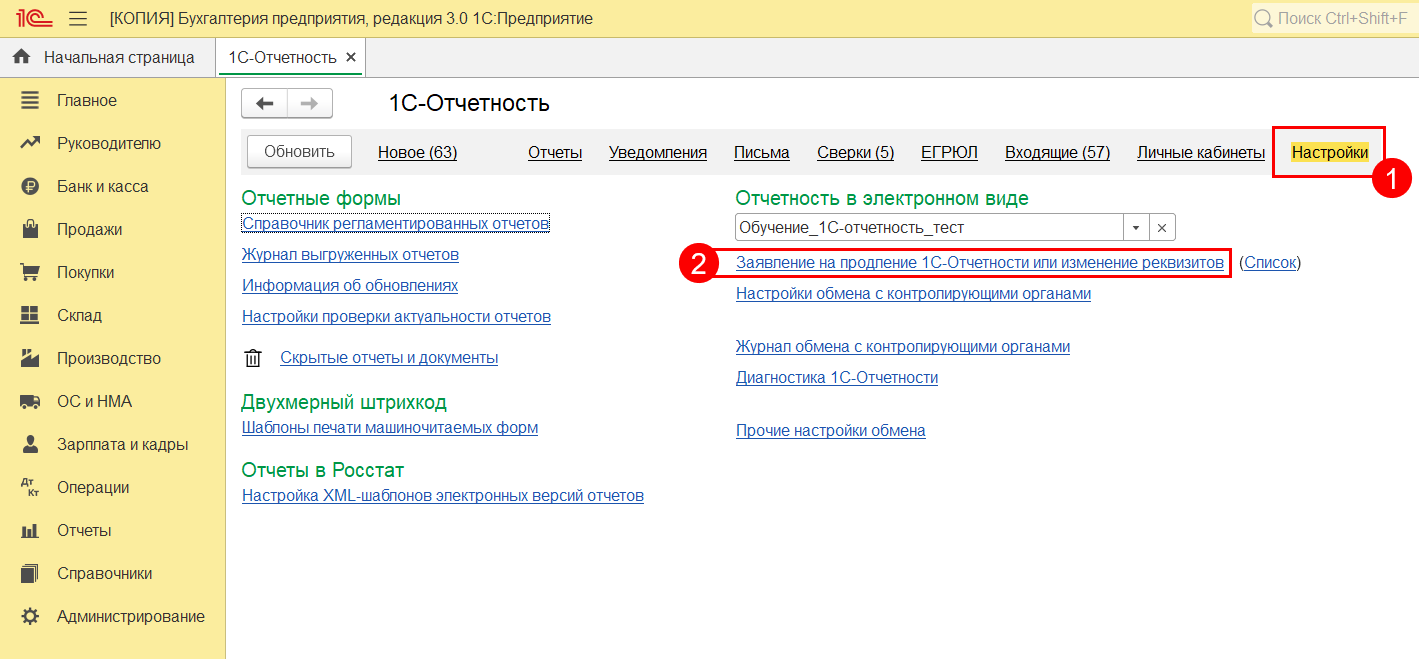Expand the organization dropdown arrow
This screenshot has height=659, width=1419.
coord(1136,228)
